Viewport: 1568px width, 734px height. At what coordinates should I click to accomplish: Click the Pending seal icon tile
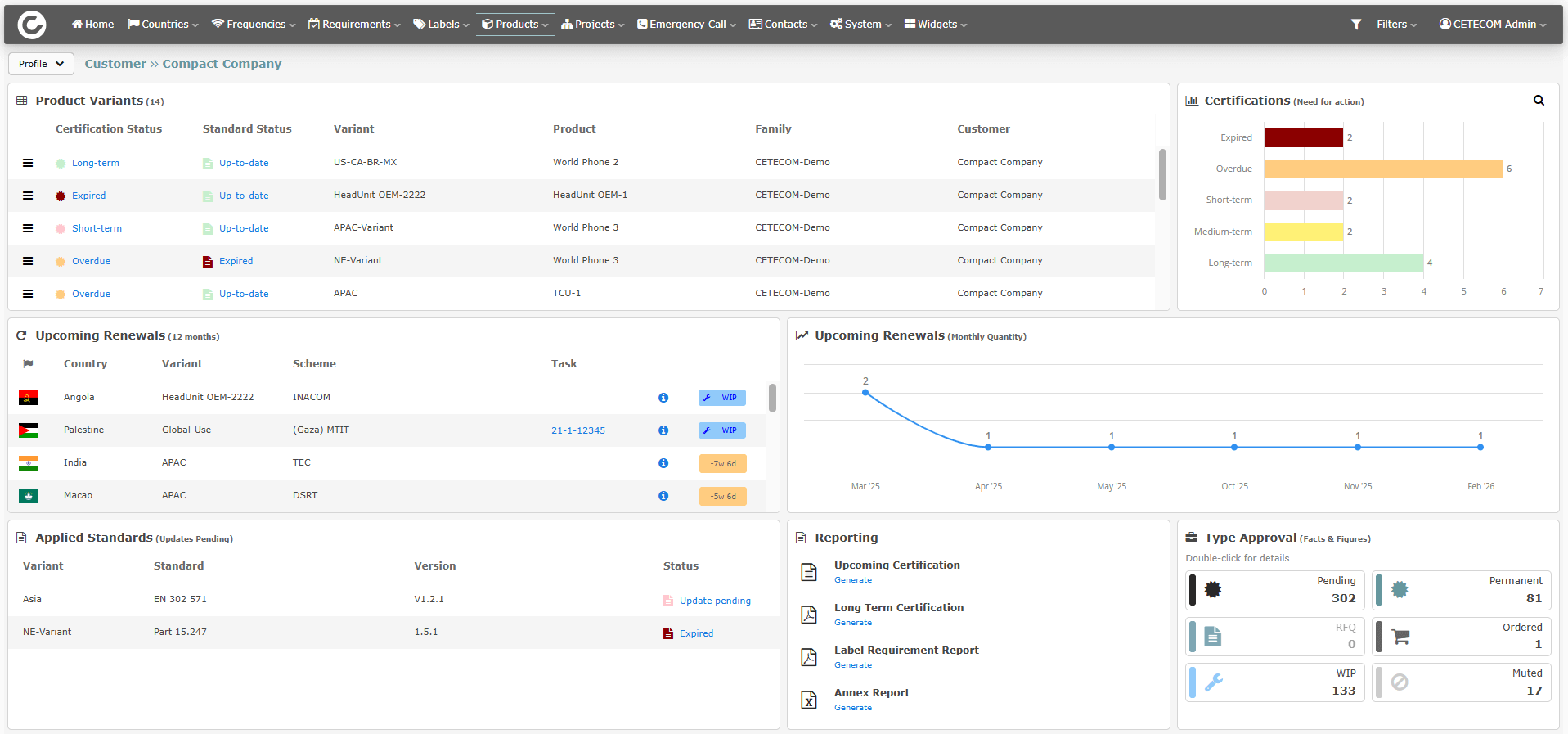point(1213,589)
